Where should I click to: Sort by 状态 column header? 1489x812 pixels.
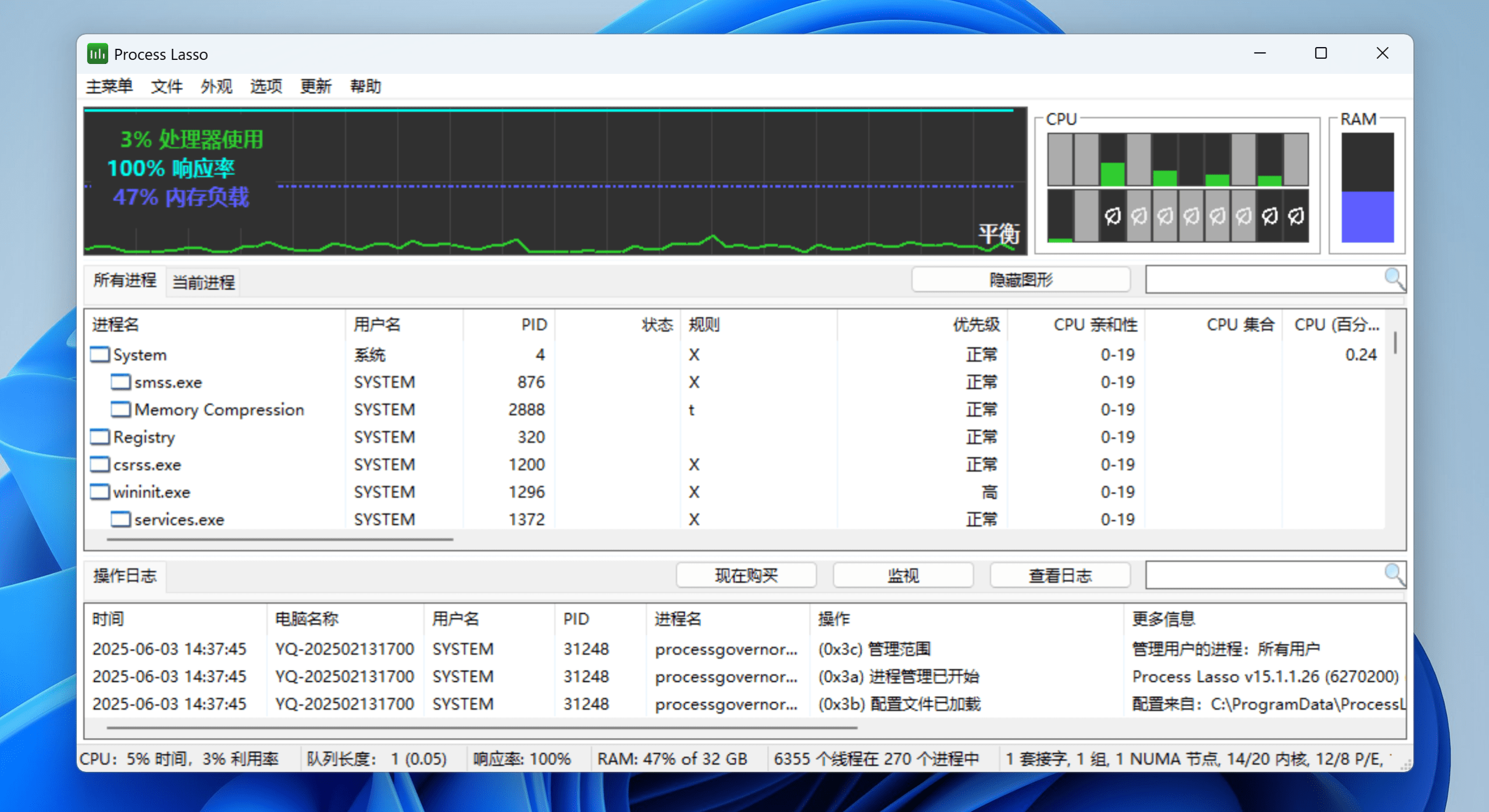coord(618,325)
